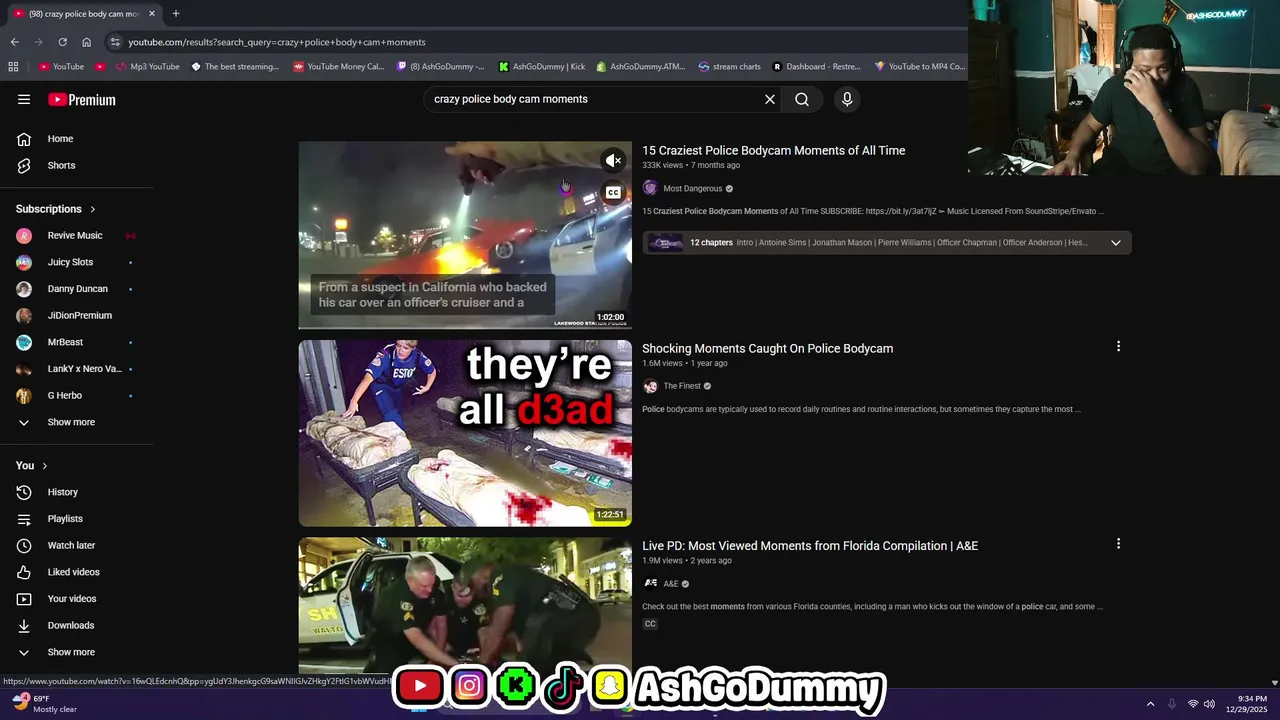Go back with the browser back arrow
The height and width of the screenshot is (720, 1280).
tap(14, 42)
